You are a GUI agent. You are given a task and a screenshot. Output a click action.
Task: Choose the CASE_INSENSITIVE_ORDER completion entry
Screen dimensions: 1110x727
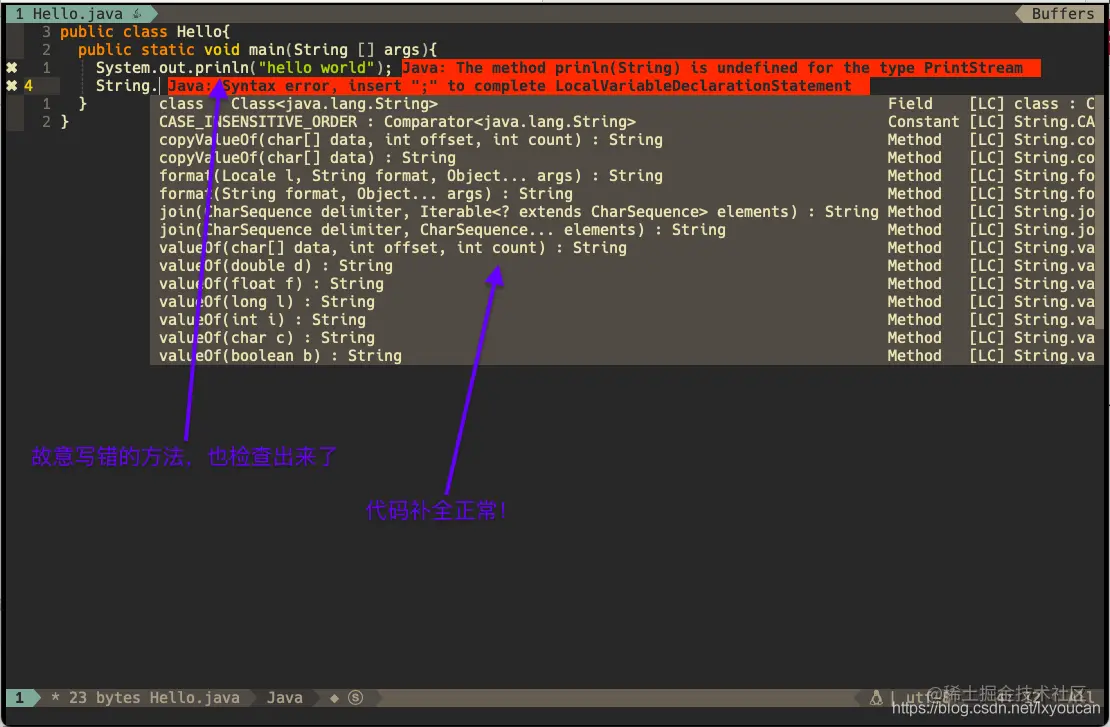(397, 122)
